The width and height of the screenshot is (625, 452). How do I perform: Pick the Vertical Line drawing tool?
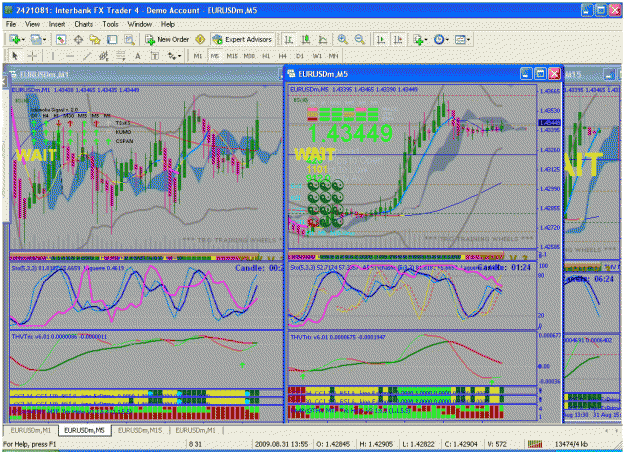tap(53, 56)
